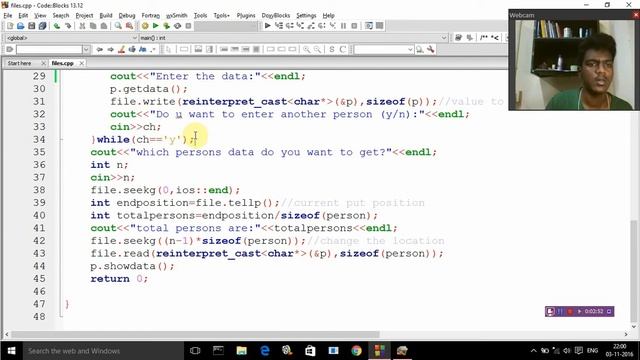The height and width of the screenshot is (360, 640).
Task: Run the program with green arrow
Action: point(156,26)
